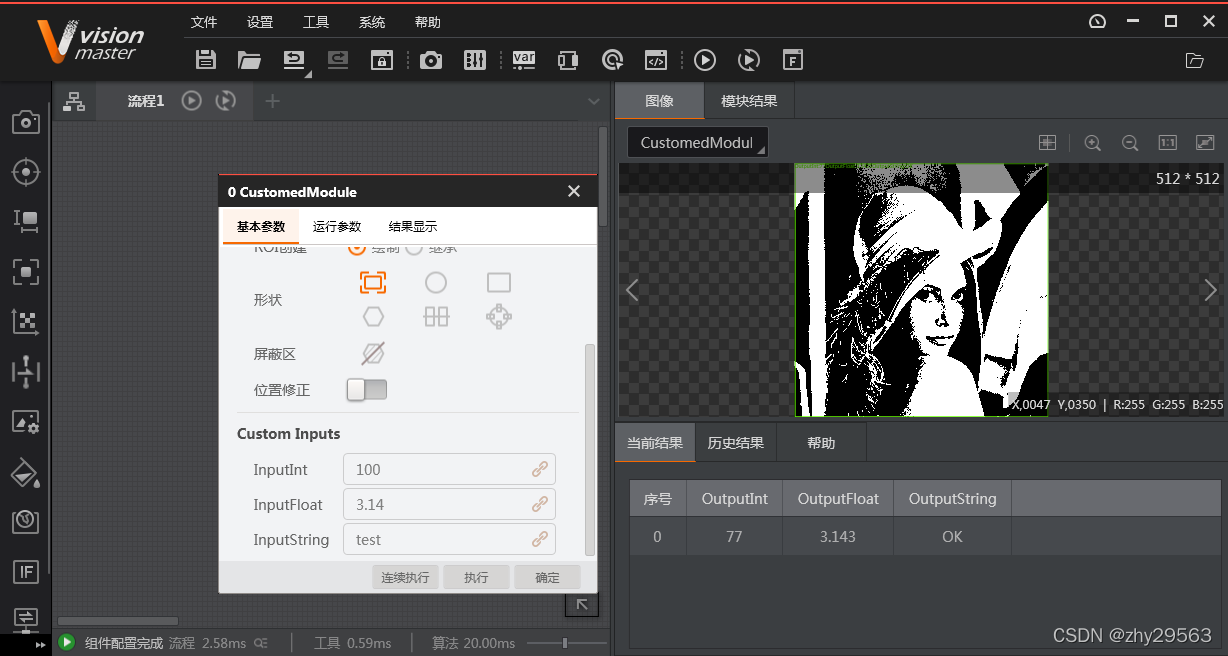Click the lock solution icon in the toolbar
Screen dimensions: 1228x656
(x=381, y=60)
